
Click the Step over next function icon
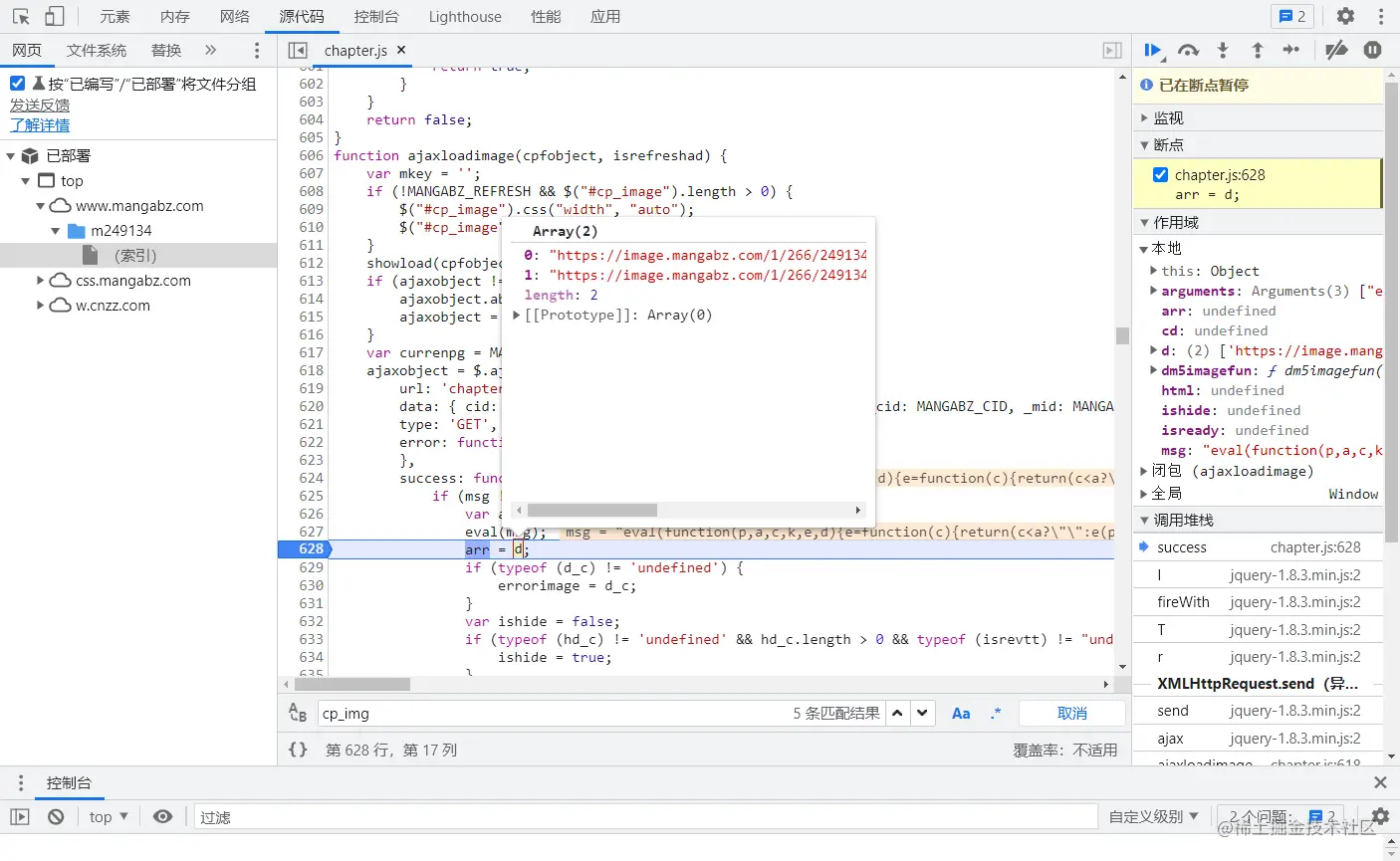[x=1188, y=50]
